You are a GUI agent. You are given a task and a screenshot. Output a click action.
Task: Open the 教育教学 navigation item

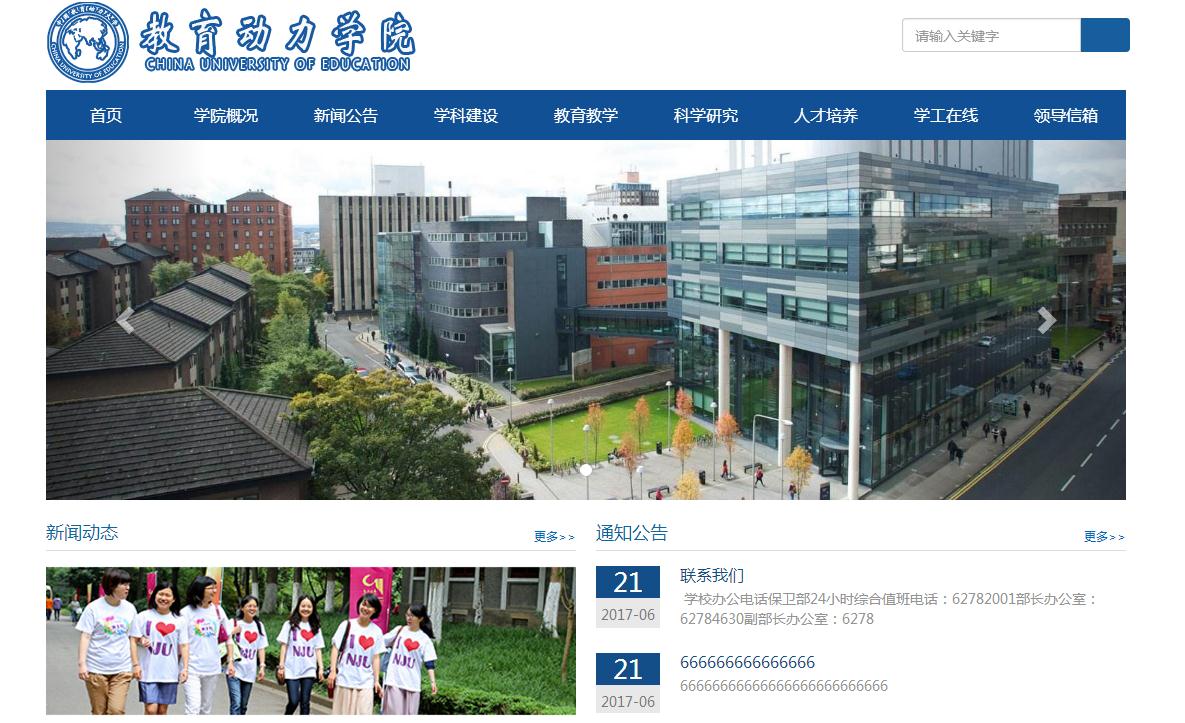click(x=586, y=115)
